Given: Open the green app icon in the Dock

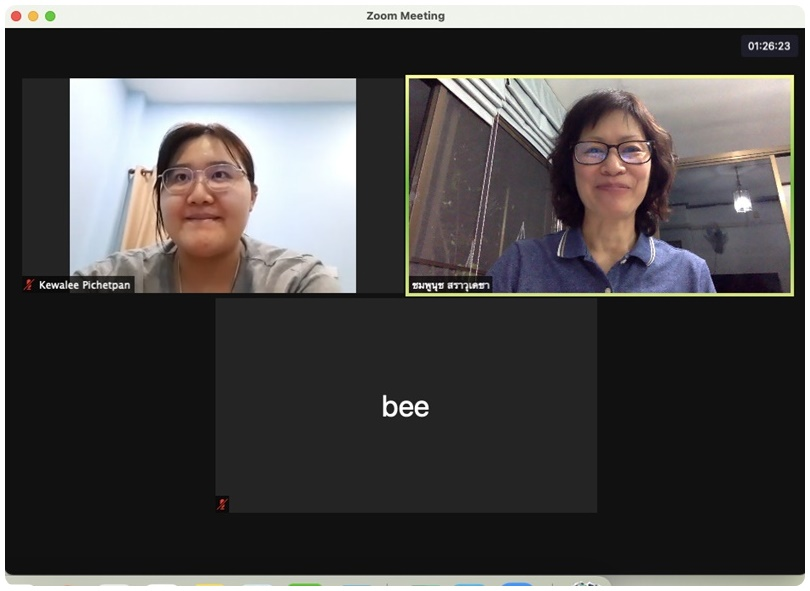Looking at the screenshot, I should coord(305,586).
